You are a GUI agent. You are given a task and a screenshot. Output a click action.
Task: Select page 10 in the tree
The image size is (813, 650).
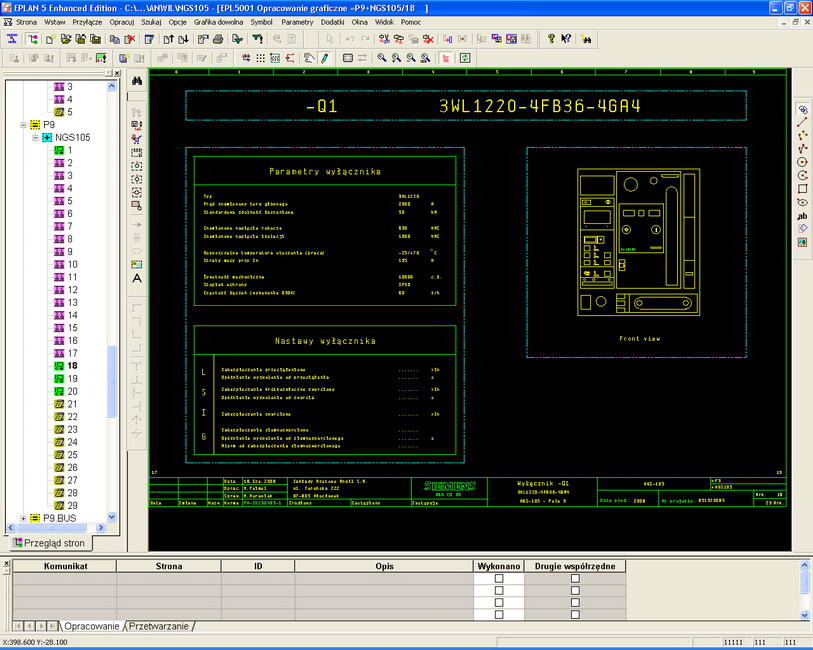[x=72, y=264]
